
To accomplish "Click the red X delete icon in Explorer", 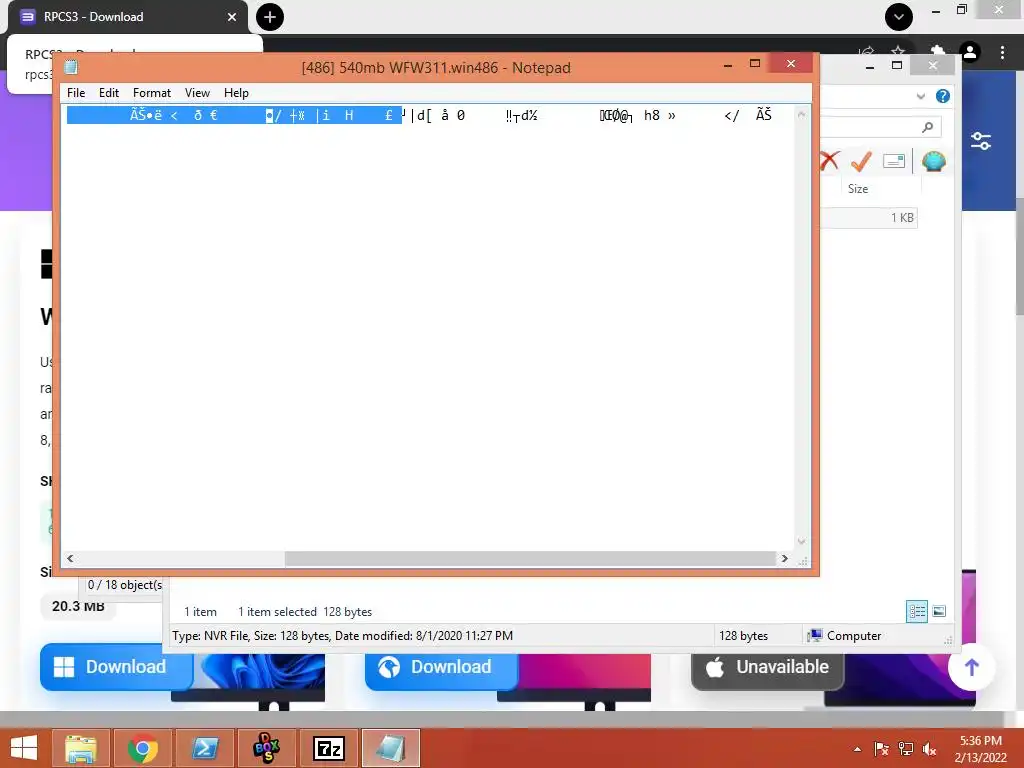I will click(829, 161).
